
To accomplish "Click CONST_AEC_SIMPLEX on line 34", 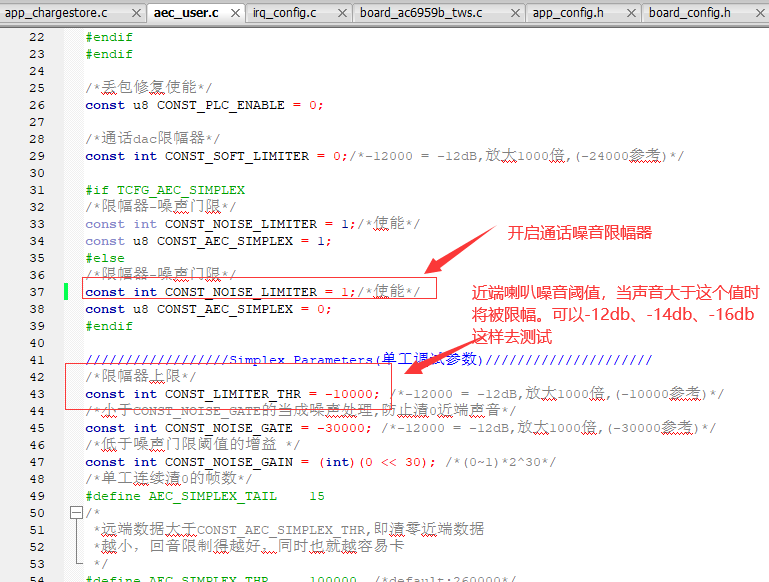I will click(x=225, y=241).
